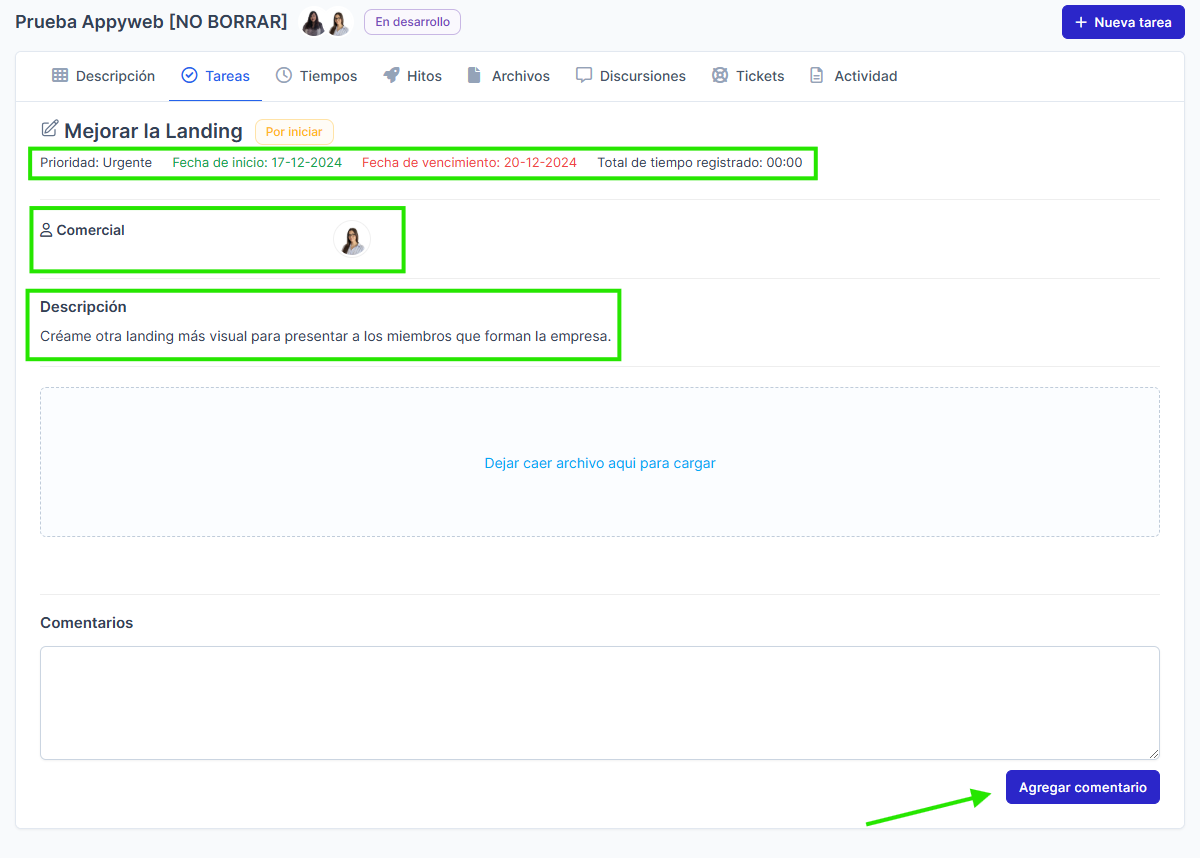Click the table icon of the Descripción tab

[x=60, y=76]
